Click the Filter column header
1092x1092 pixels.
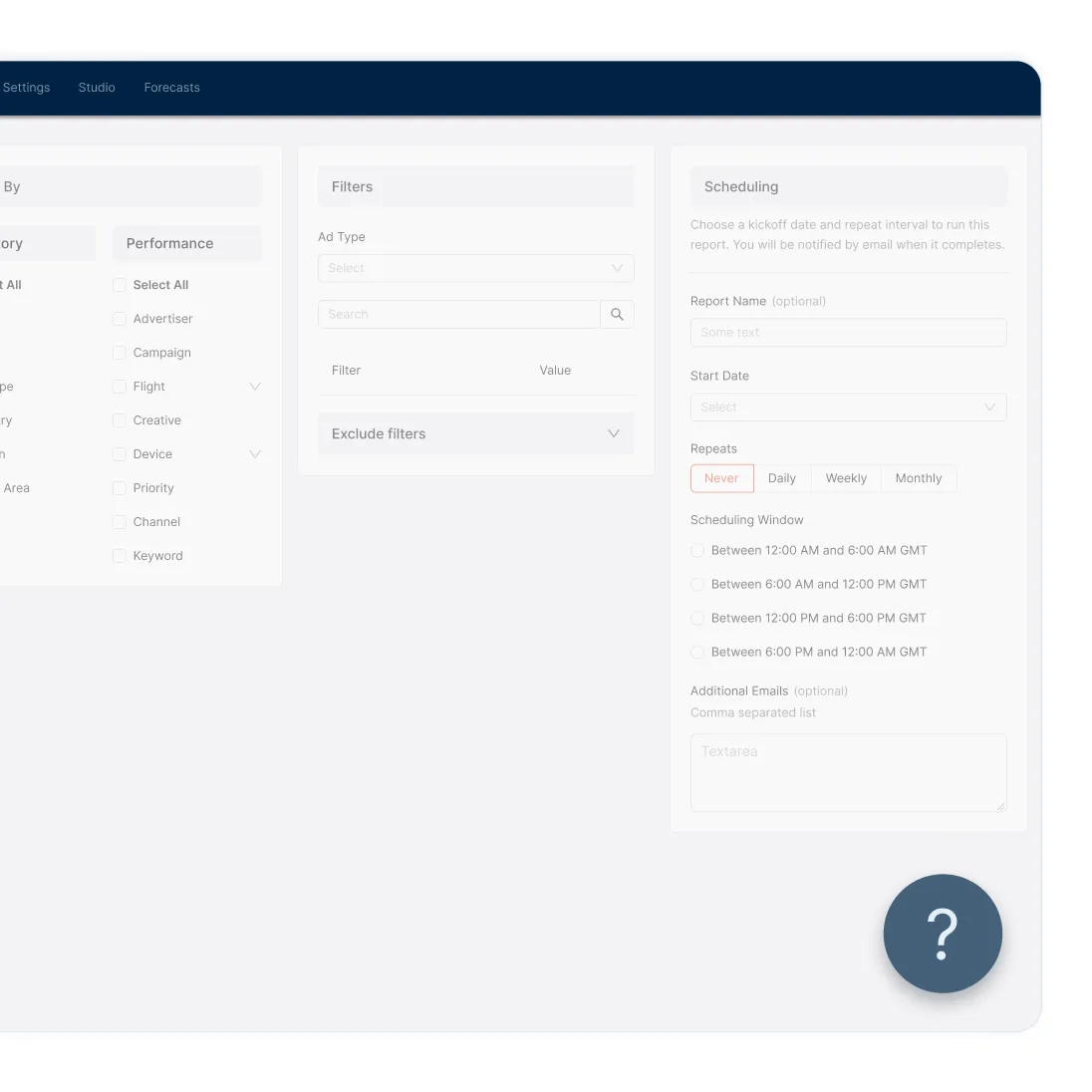(x=346, y=371)
